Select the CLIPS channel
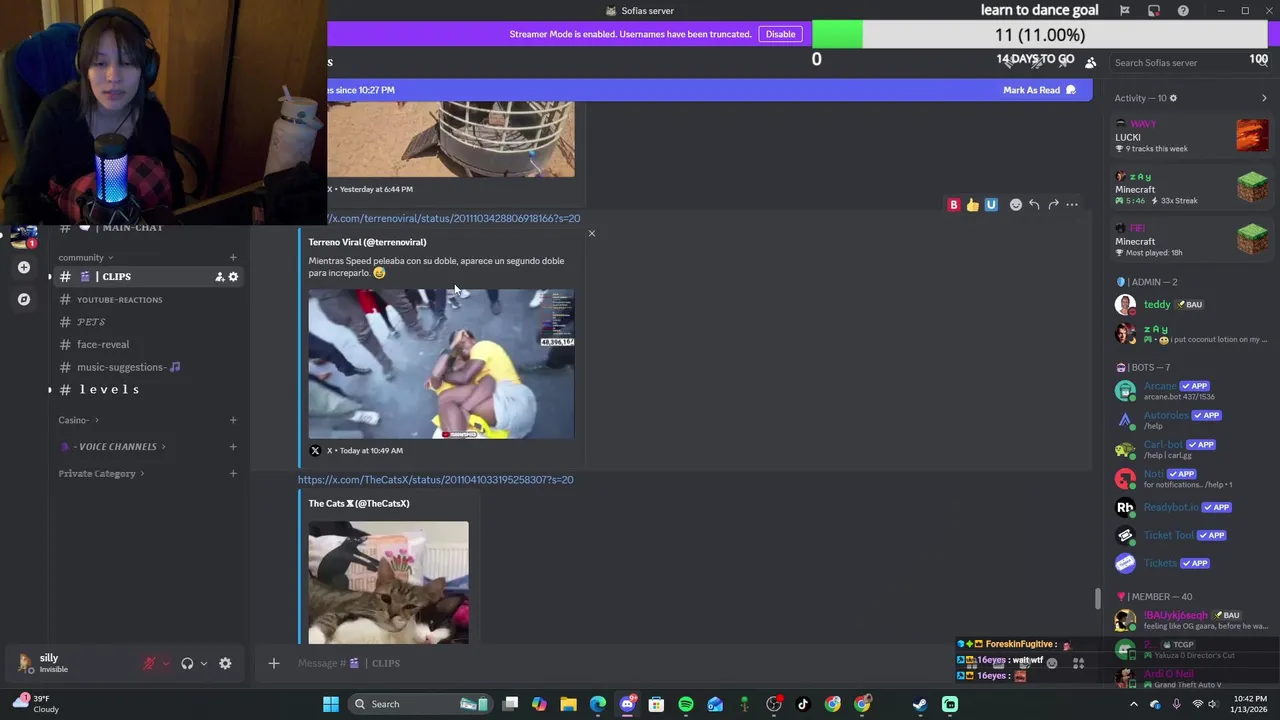The image size is (1280, 720). coord(148,277)
